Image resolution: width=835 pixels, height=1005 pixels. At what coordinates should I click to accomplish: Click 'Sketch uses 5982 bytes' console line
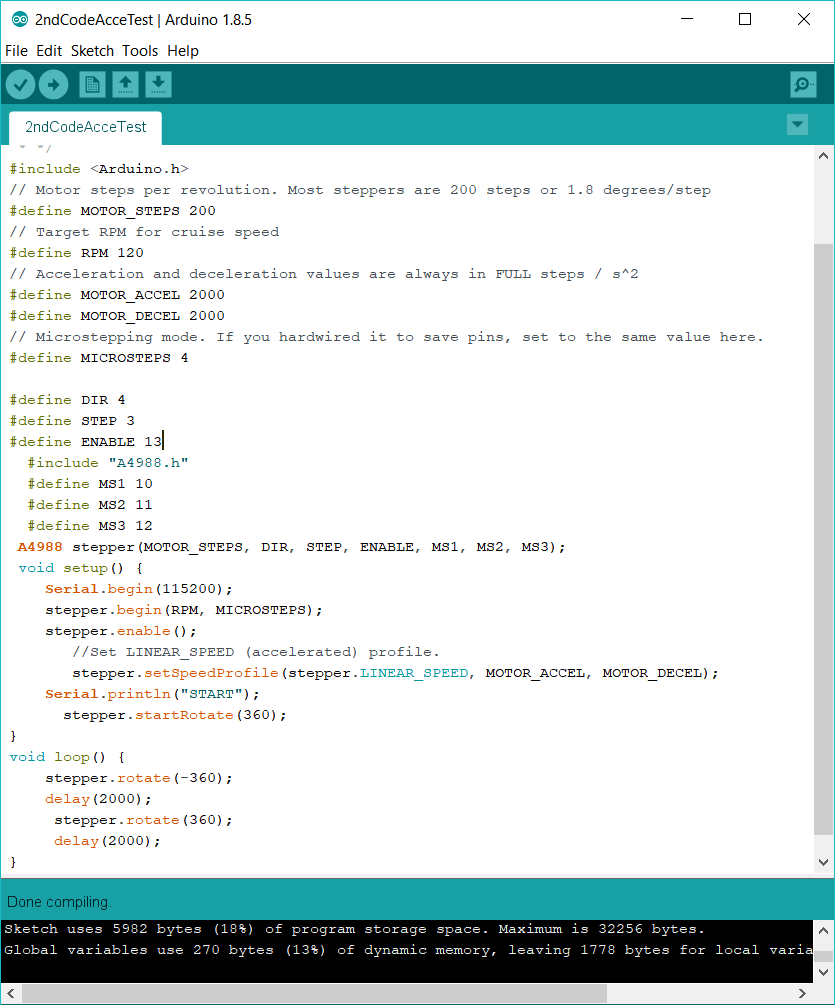tap(354, 929)
